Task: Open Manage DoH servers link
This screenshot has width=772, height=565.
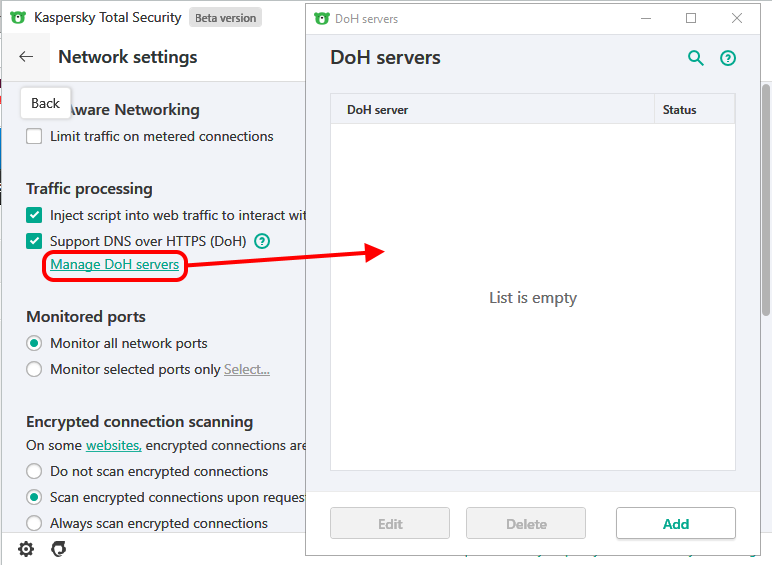Action: (x=114, y=265)
